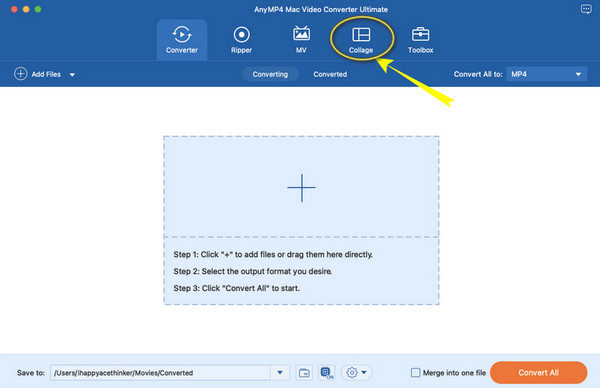The image size is (600, 388).
Task: Expand the Add Files dropdown arrow
Action: coord(72,75)
